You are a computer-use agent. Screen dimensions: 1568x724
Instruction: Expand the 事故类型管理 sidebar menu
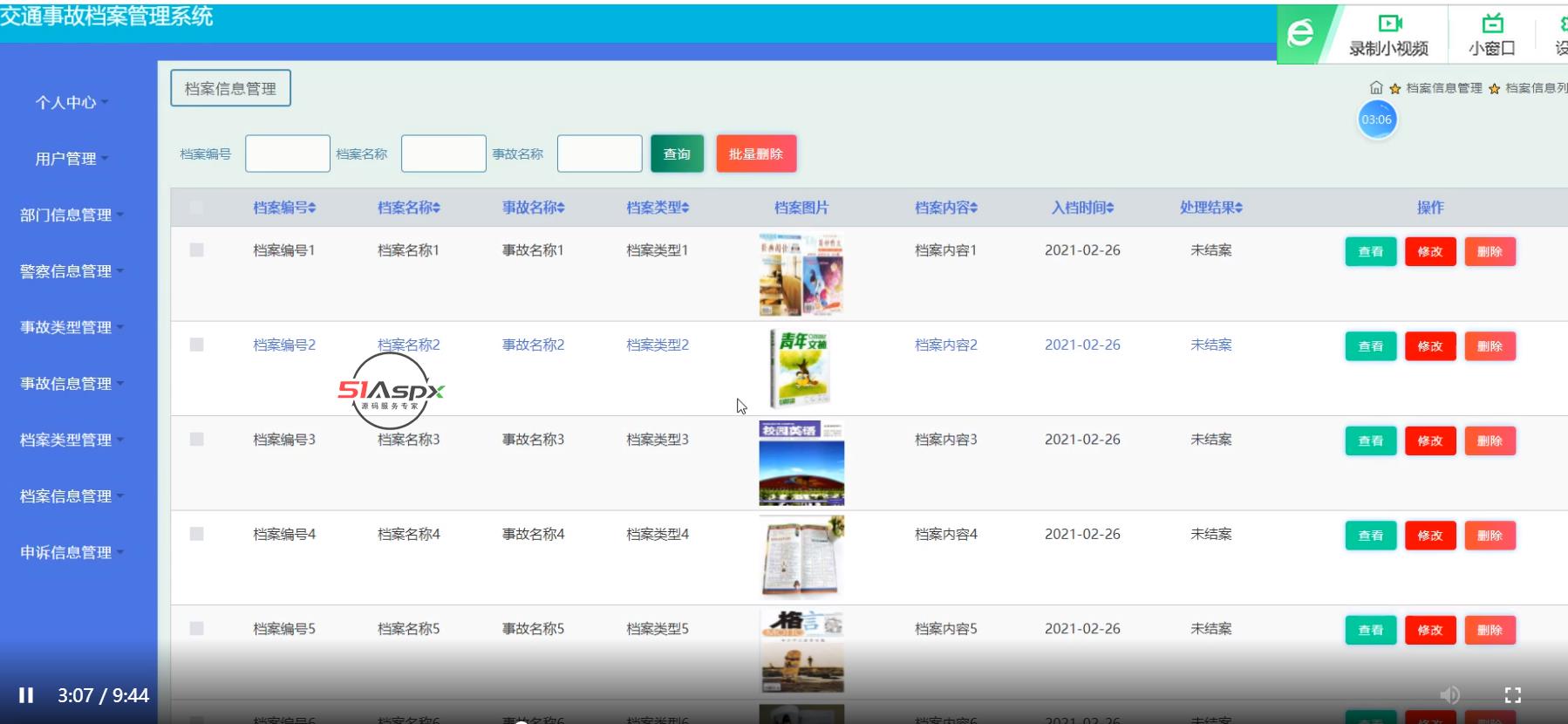(x=72, y=327)
